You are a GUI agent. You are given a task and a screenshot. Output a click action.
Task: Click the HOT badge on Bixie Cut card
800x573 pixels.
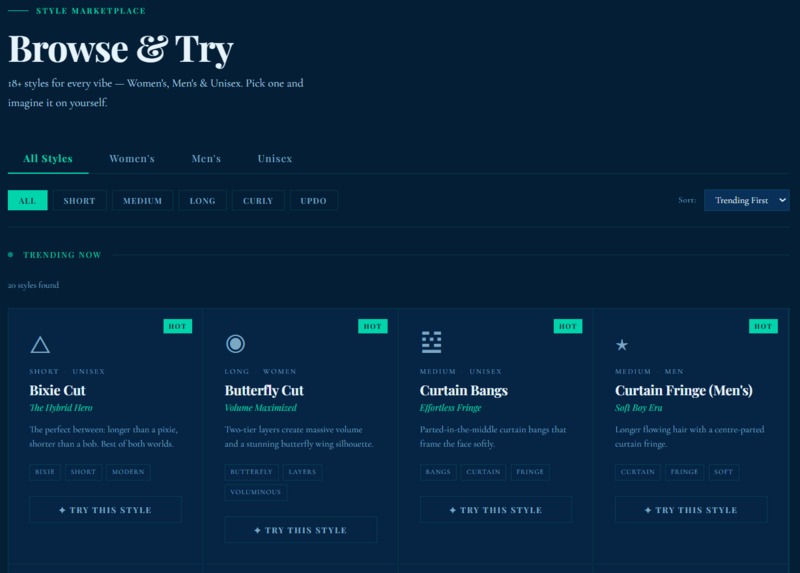coord(178,326)
